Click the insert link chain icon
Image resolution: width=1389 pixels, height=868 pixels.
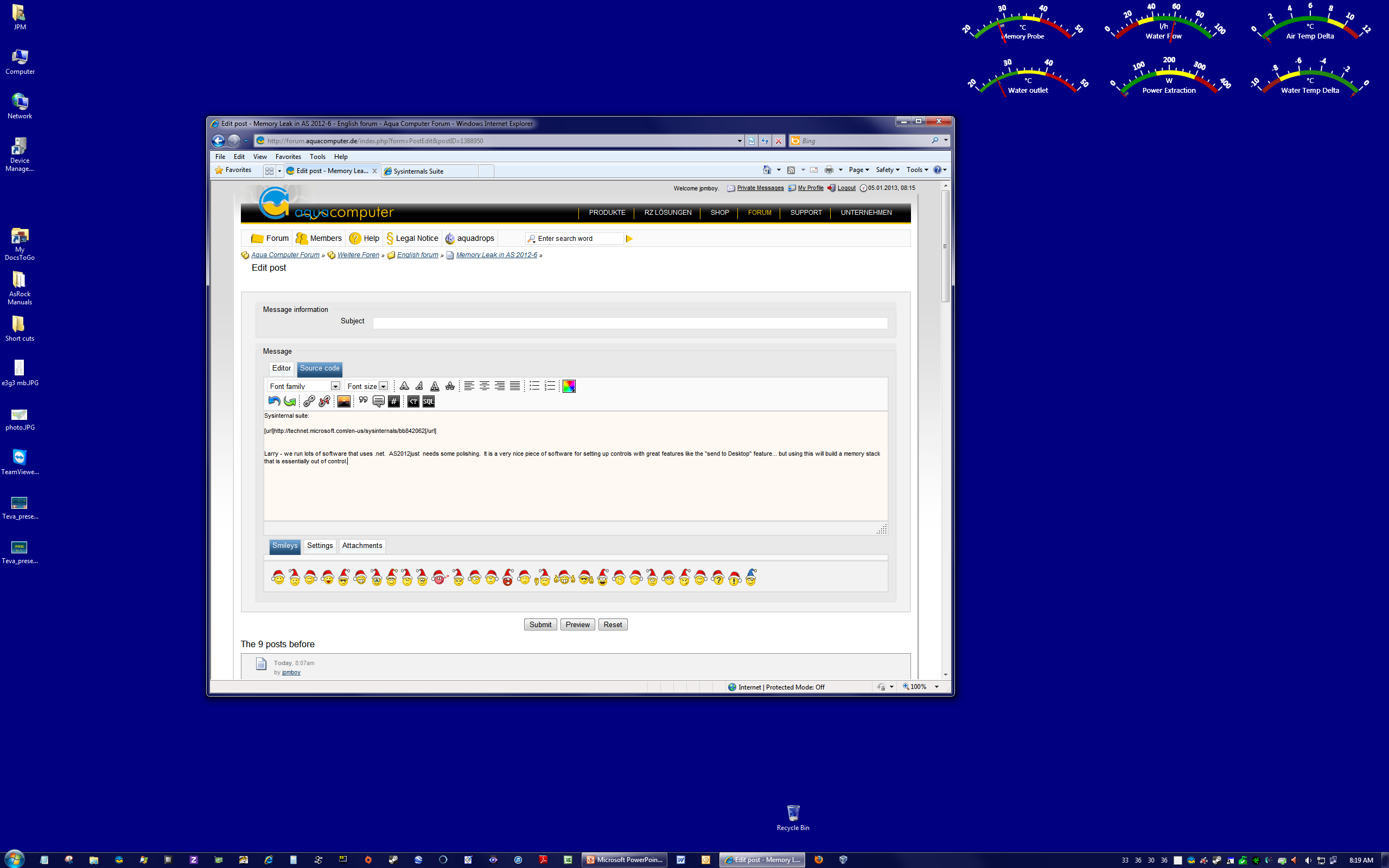click(x=309, y=401)
